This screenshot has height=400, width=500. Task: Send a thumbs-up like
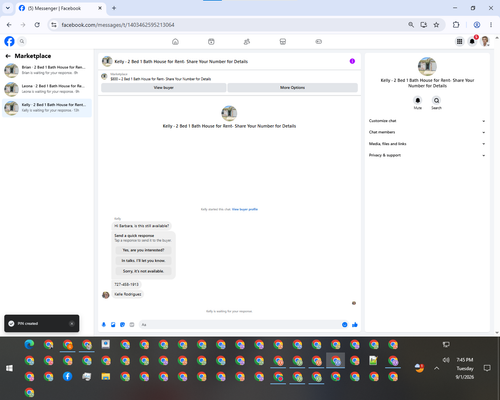355,325
